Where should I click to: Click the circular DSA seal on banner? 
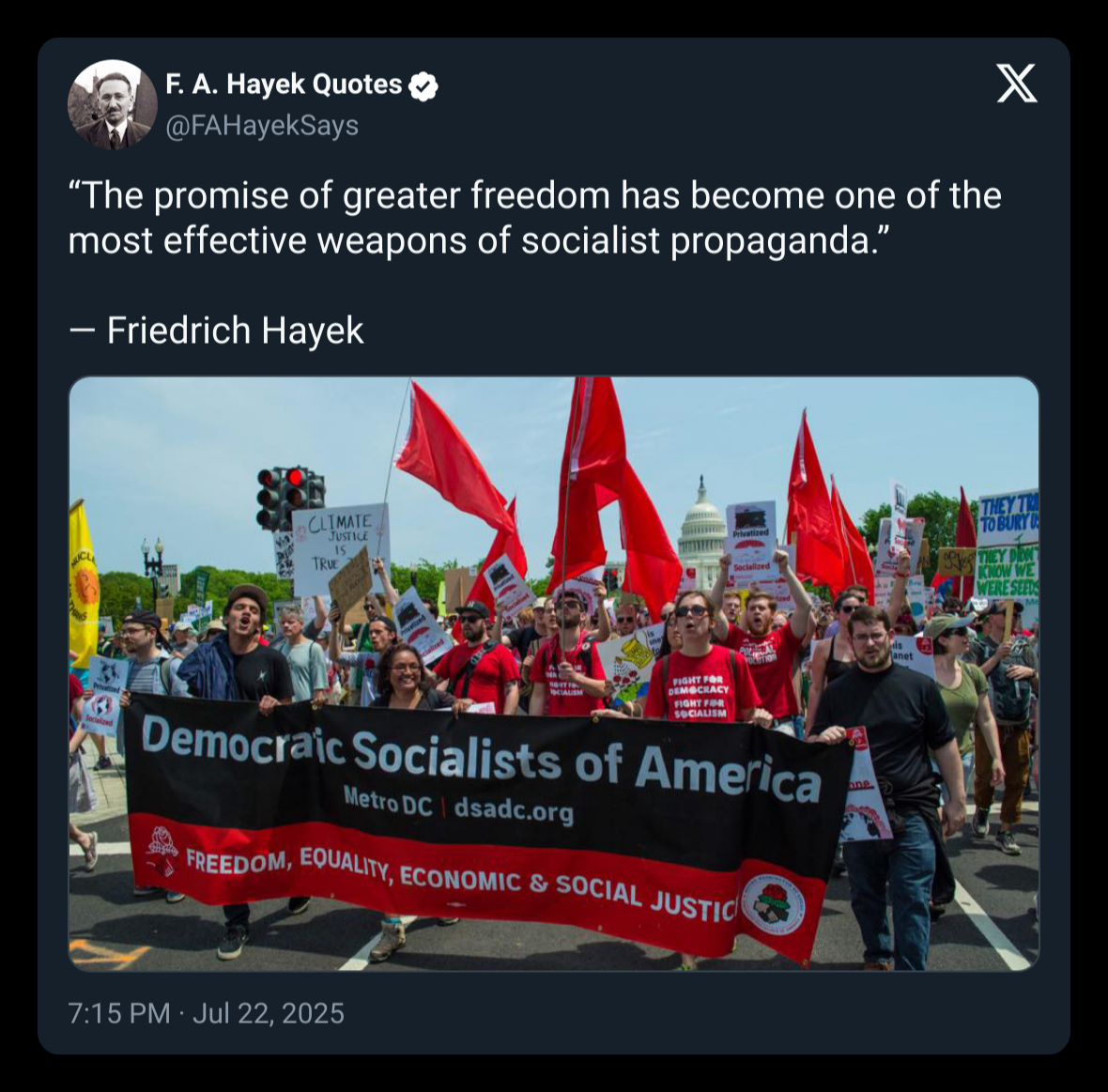tap(773, 906)
